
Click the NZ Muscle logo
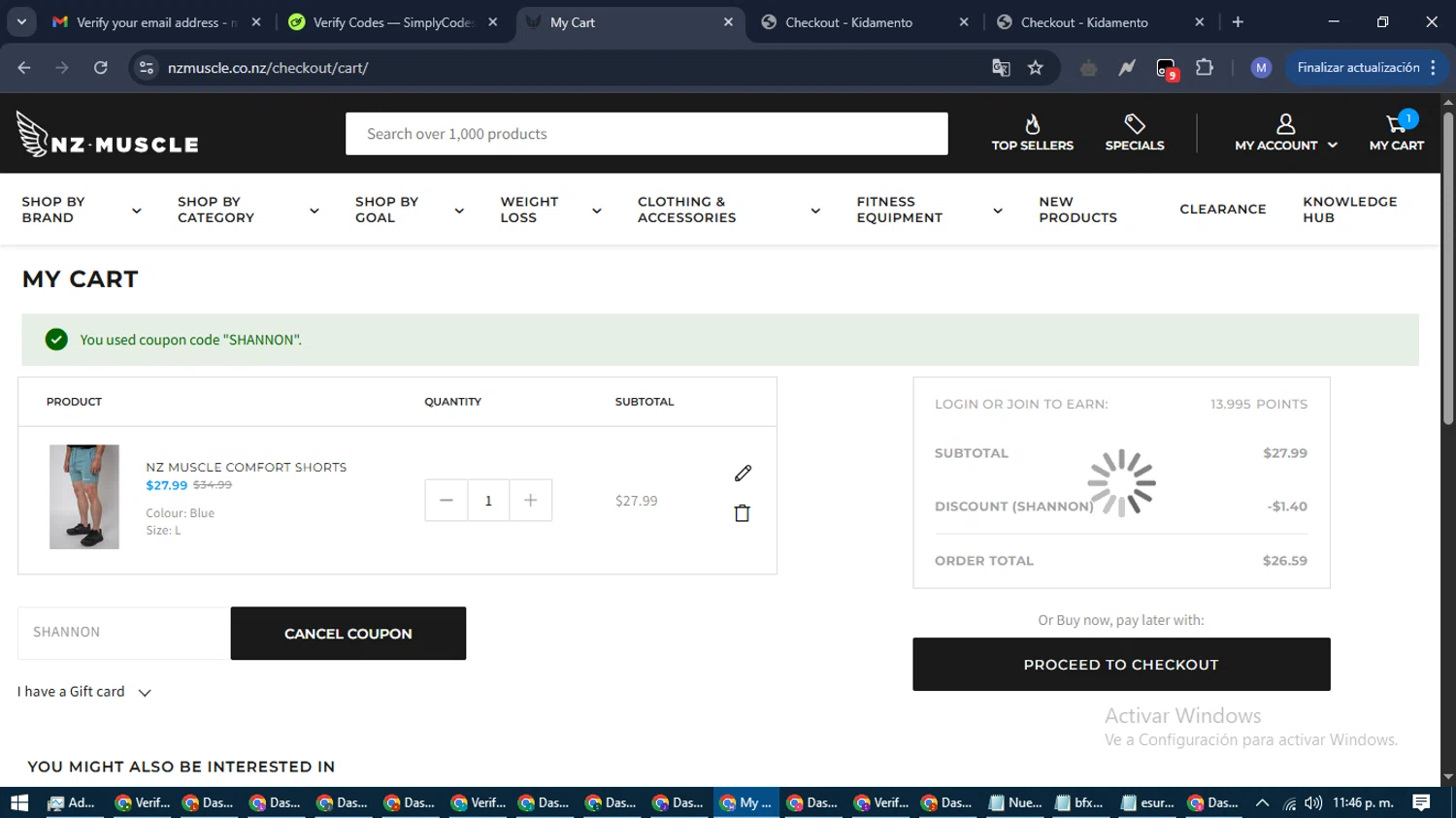point(107,134)
